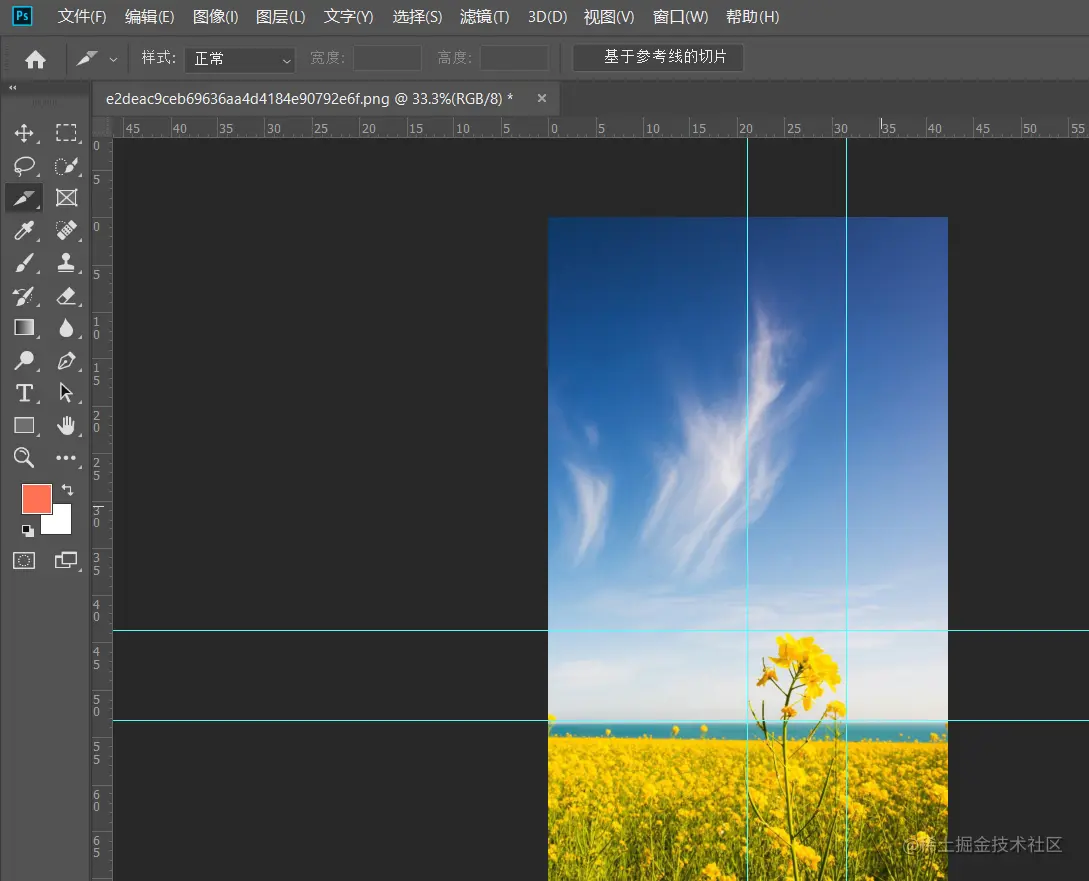Select the Pen tool
This screenshot has height=881, width=1089.
[x=66, y=360]
